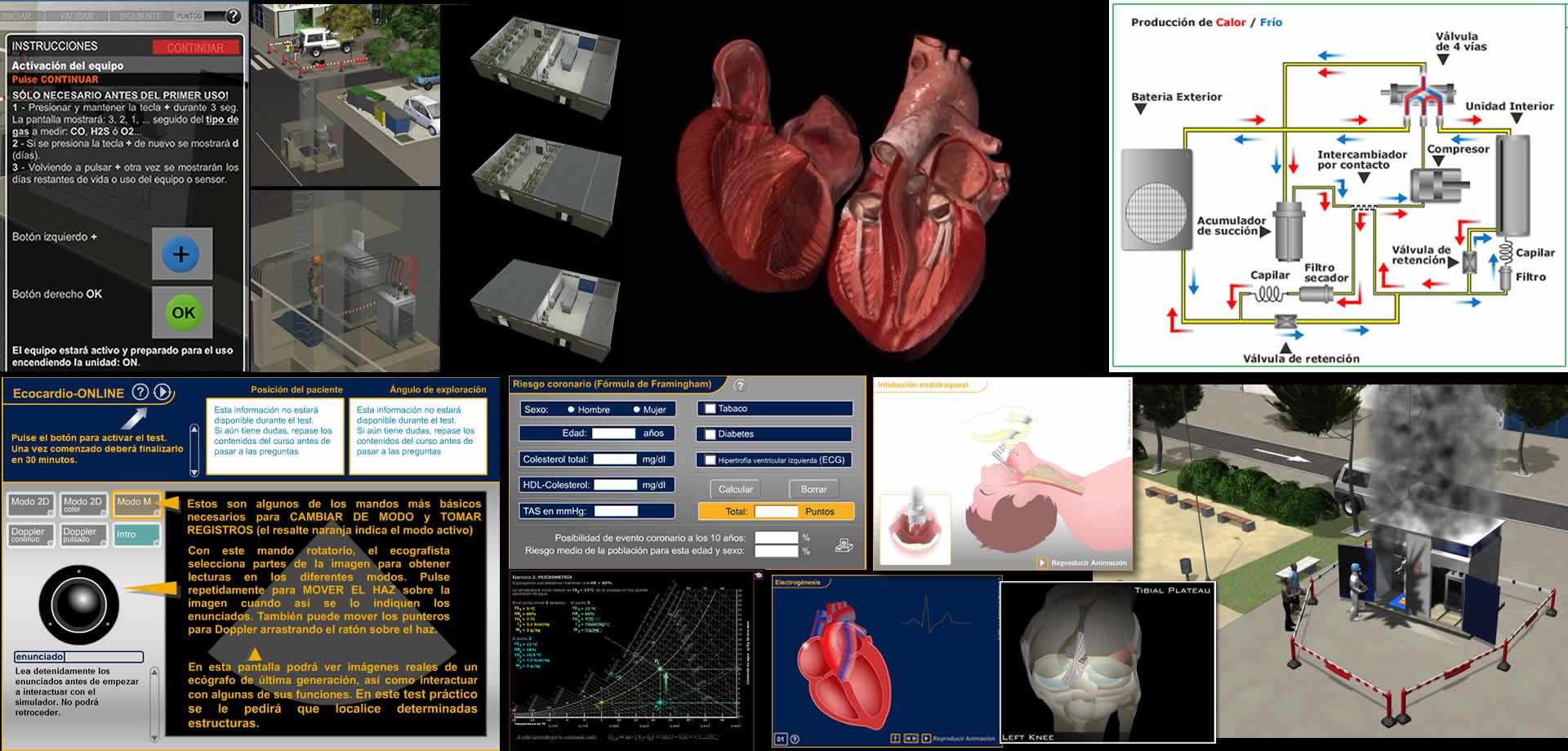Start the Ecocardio-ONLINE test with play arrow
The height and width of the screenshot is (751, 1568).
point(163,392)
